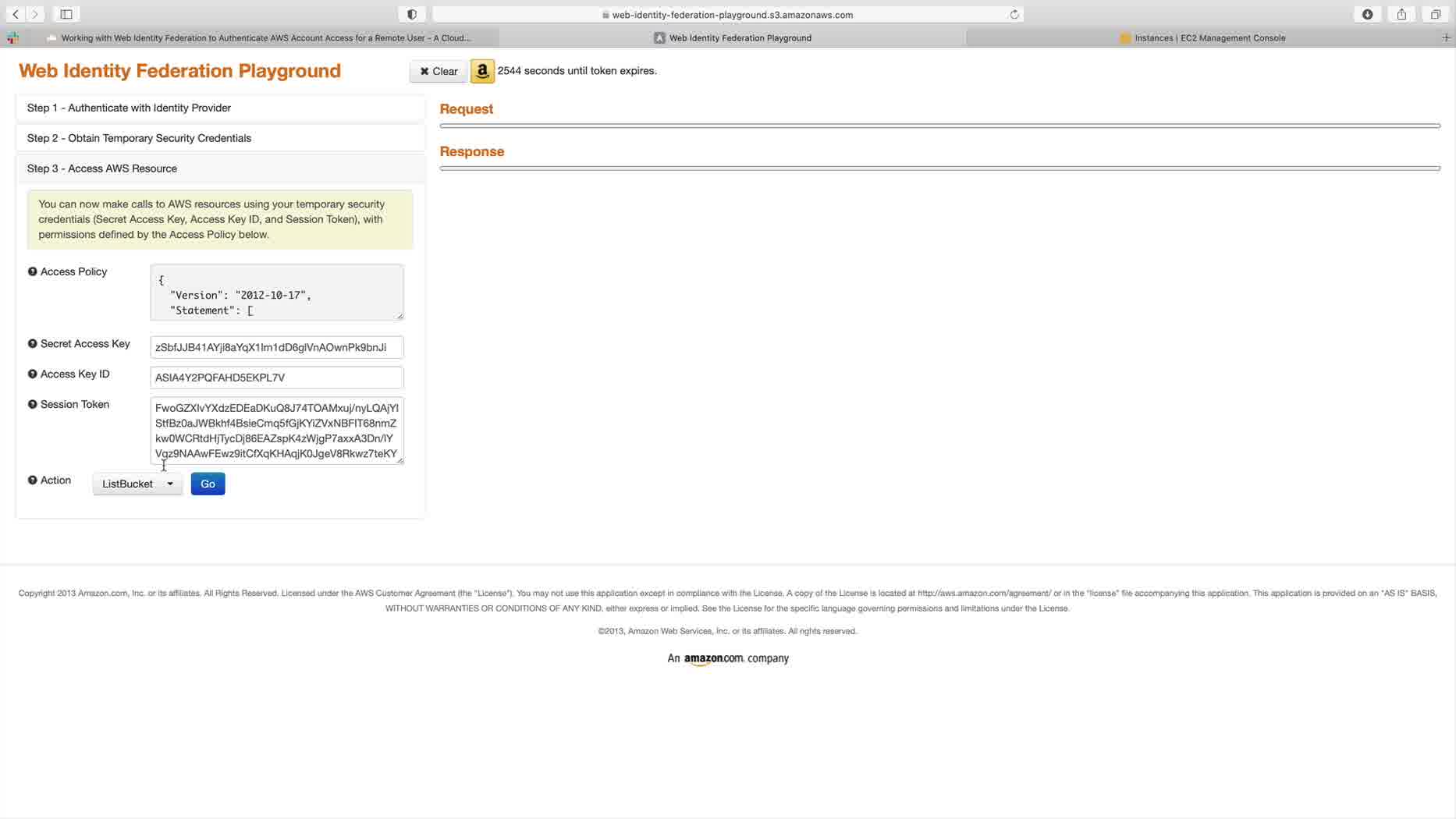Select the Web Identity Federation Playground tab
The image size is (1456, 819).
tap(733, 37)
